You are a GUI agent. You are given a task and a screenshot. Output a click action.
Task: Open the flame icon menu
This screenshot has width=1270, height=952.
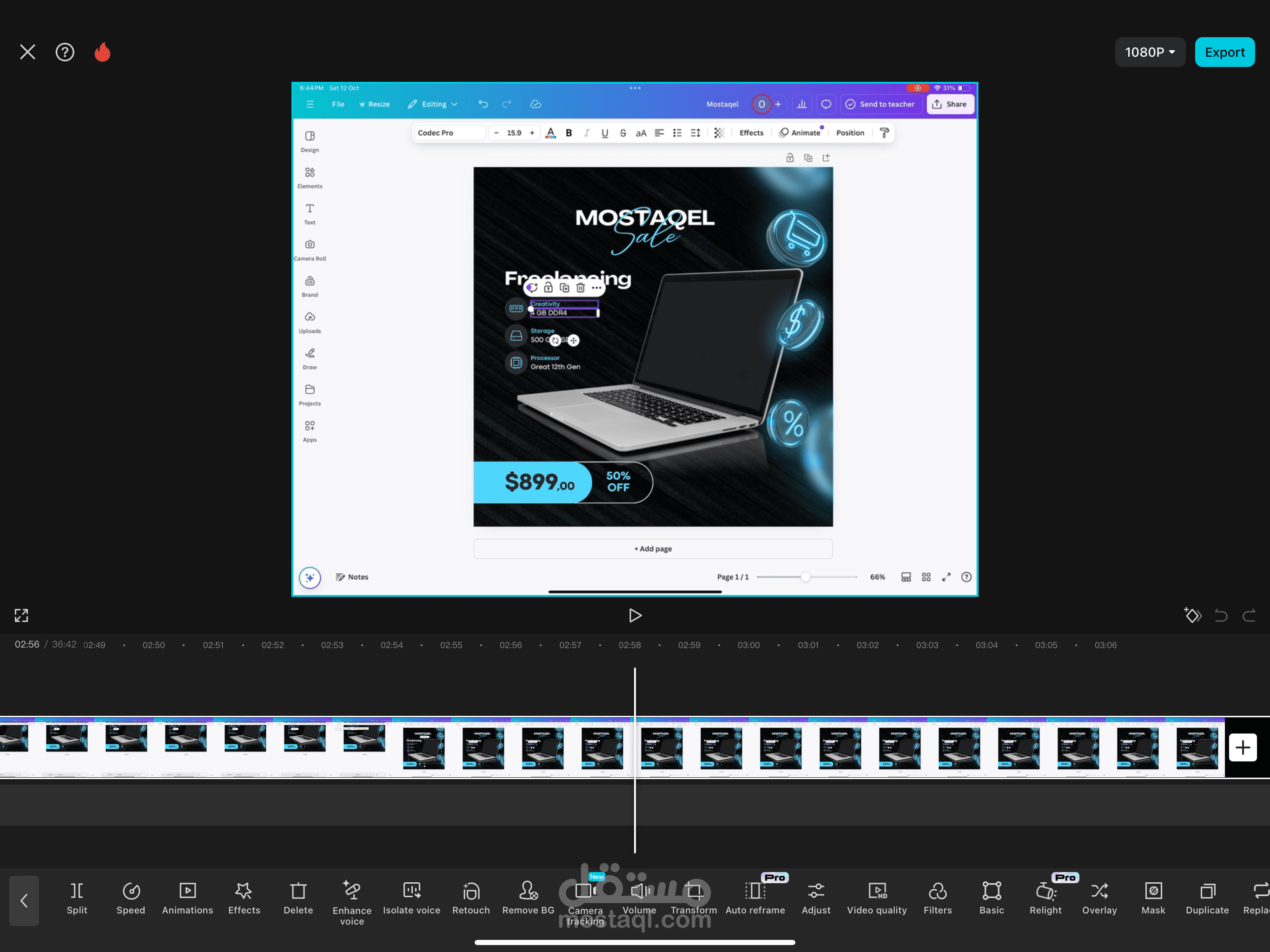click(x=103, y=52)
